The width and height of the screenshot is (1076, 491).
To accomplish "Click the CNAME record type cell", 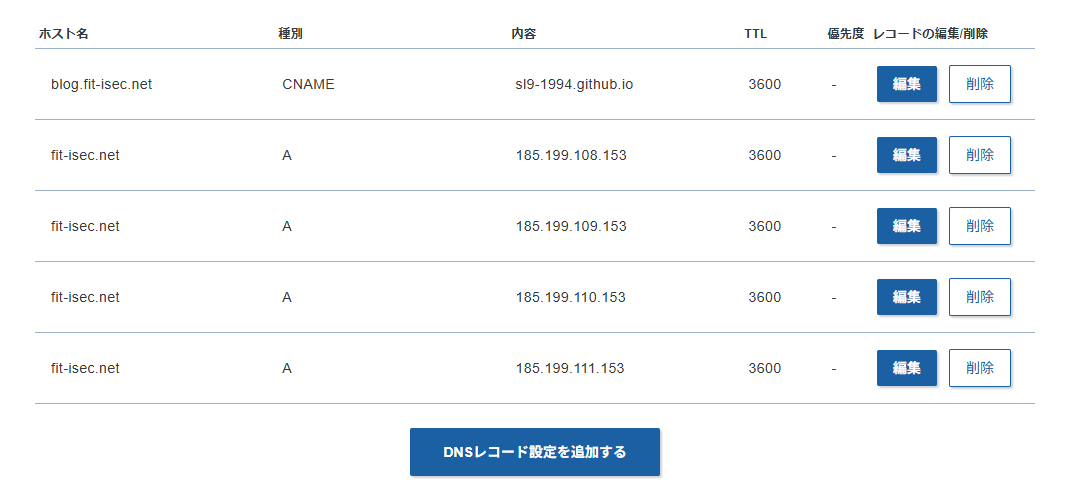I will pyautogui.click(x=308, y=84).
